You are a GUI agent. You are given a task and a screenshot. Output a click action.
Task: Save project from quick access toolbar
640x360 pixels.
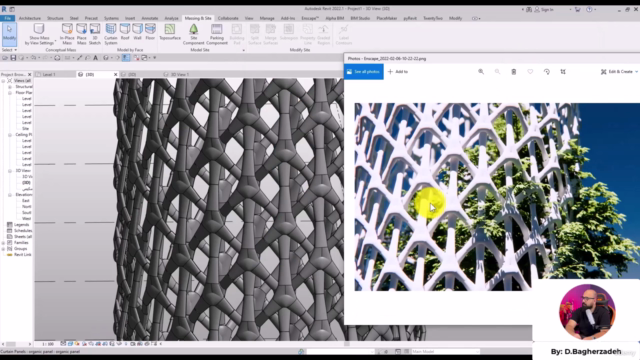(x=13, y=58)
